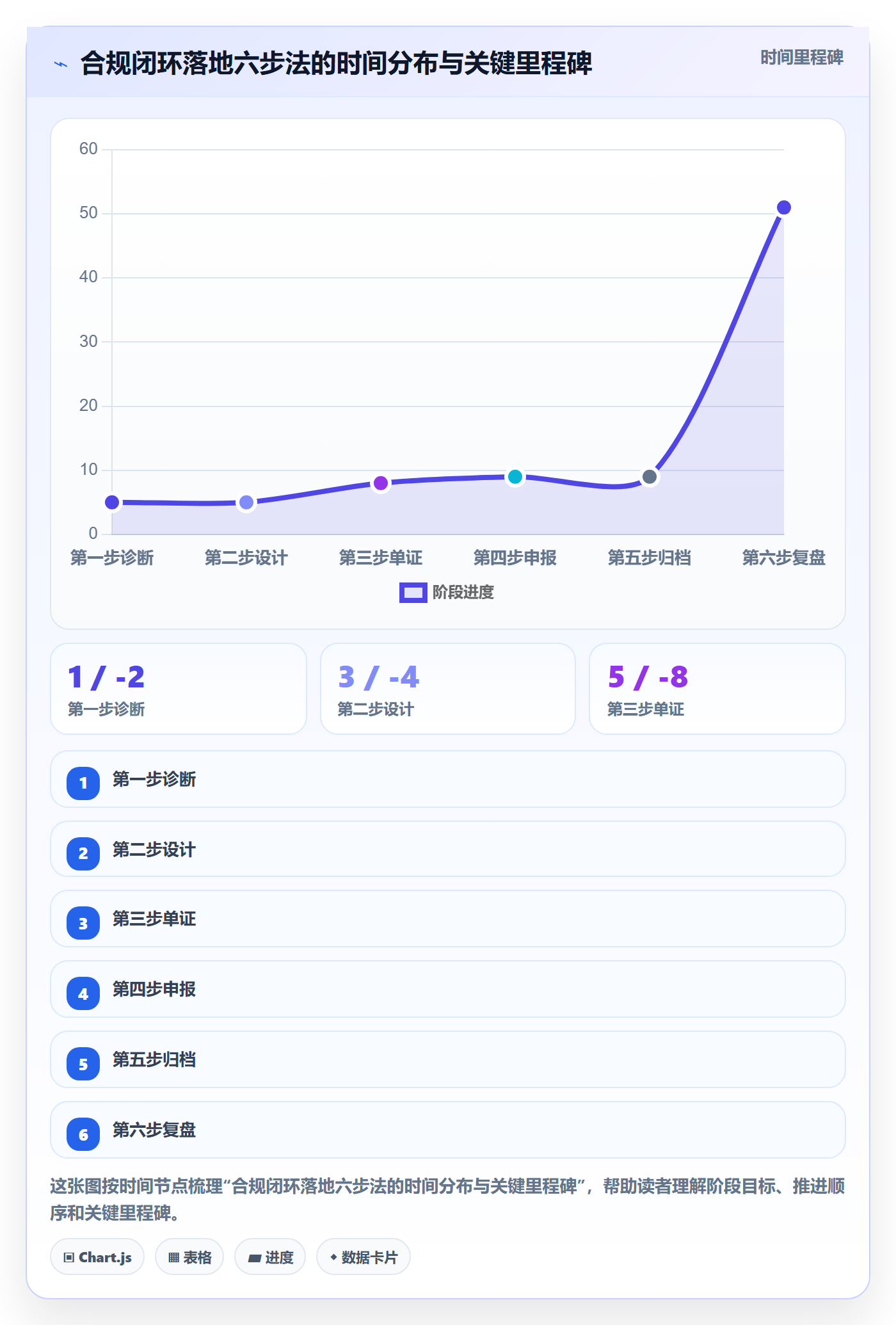This screenshot has height=1325, width=896.
Task: Click the 表格 tag chip
Action: [x=189, y=1257]
